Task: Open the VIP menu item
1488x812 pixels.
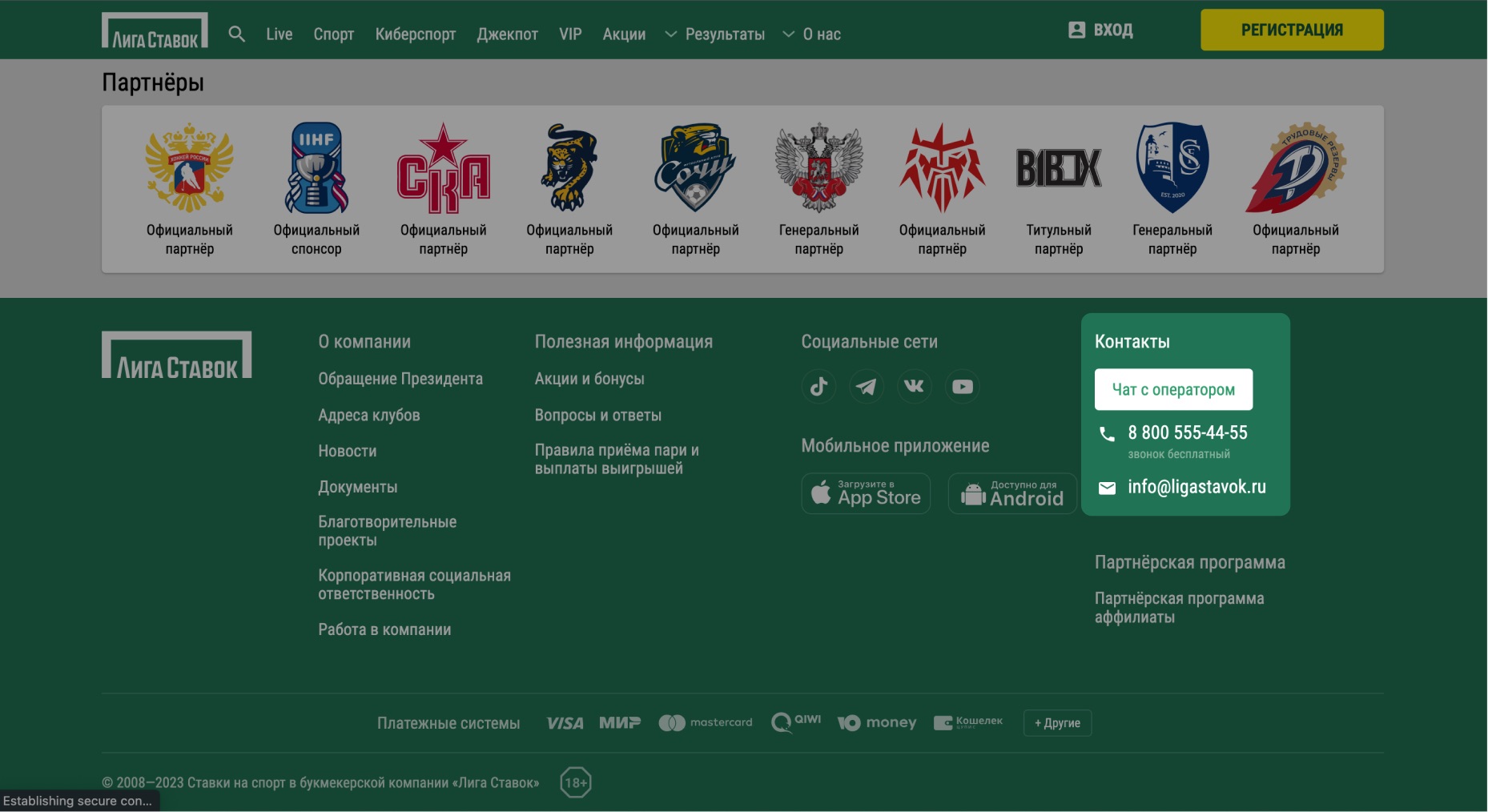Action: tap(570, 34)
